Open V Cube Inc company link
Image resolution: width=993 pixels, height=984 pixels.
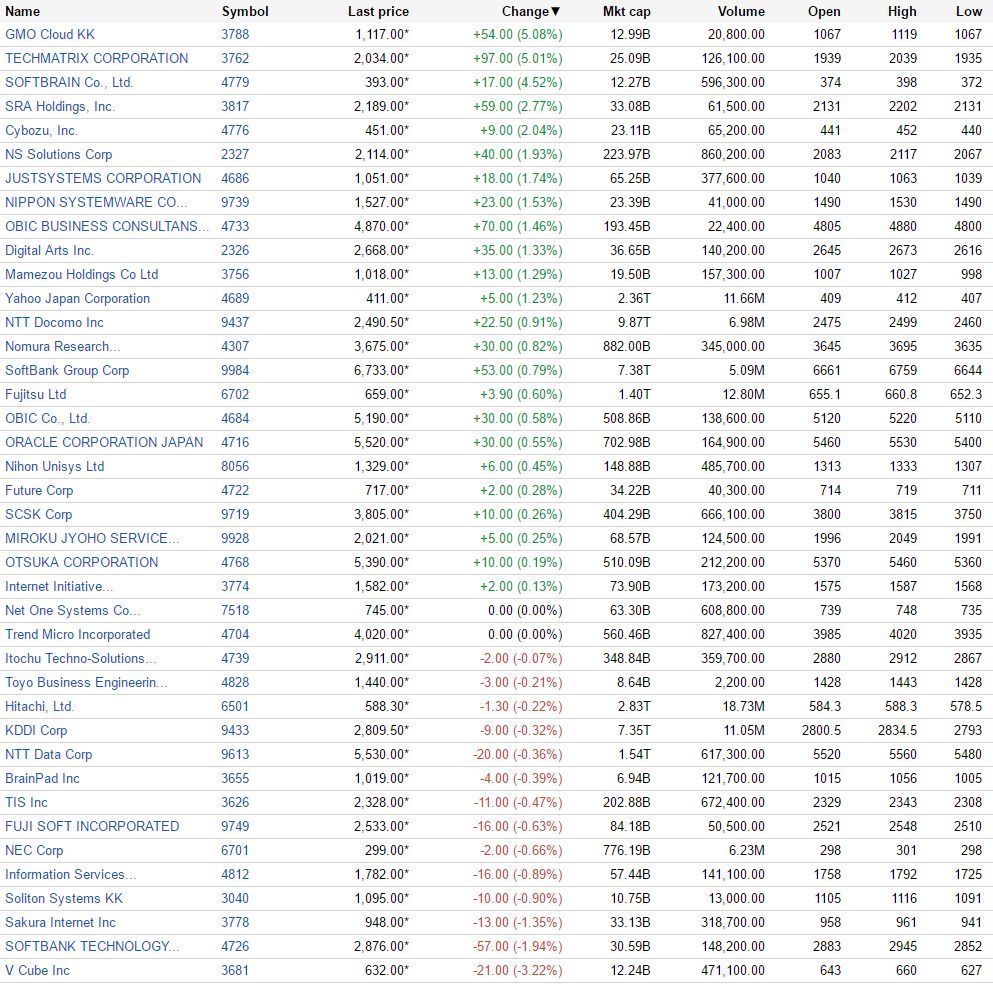(x=37, y=971)
